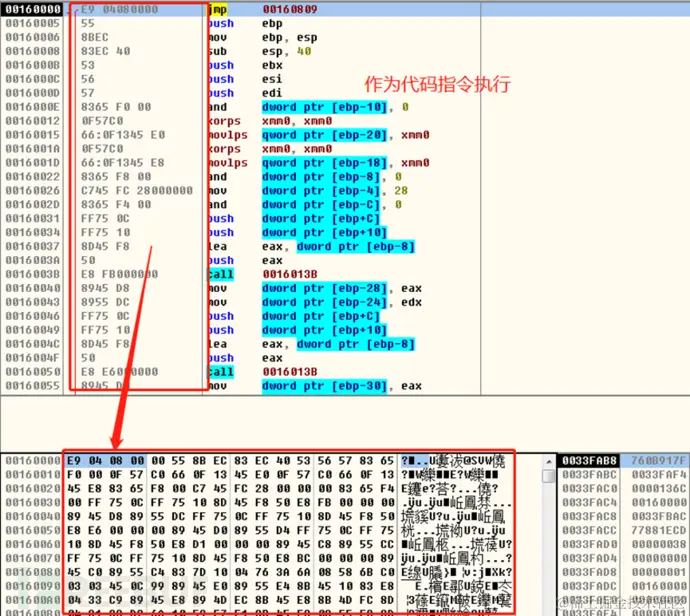Screen dimensions: 690x616
Task: Click stack value 760B917F
Action: pos(658,461)
